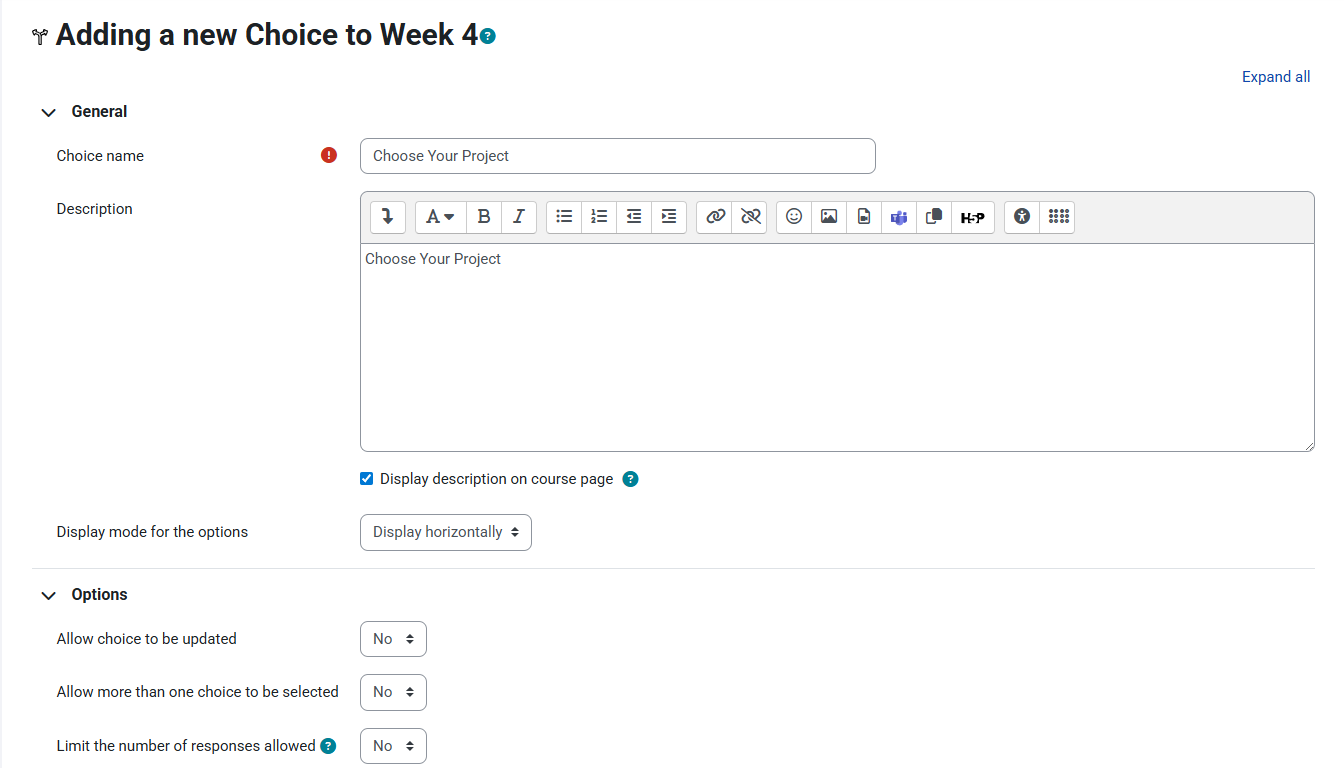
Task: Insert an unordered bullet list
Action: point(564,217)
